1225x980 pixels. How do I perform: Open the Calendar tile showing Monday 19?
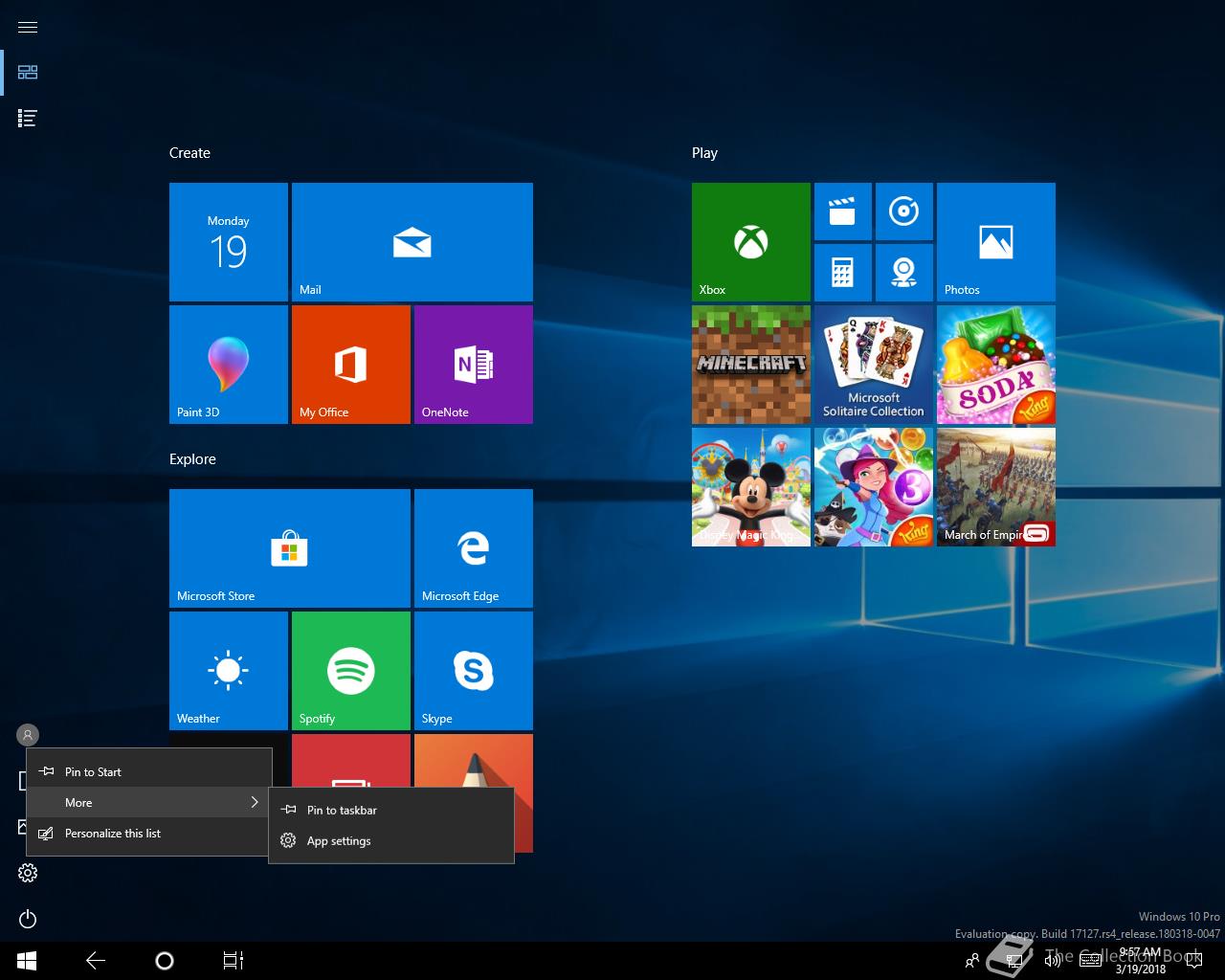click(229, 242)
